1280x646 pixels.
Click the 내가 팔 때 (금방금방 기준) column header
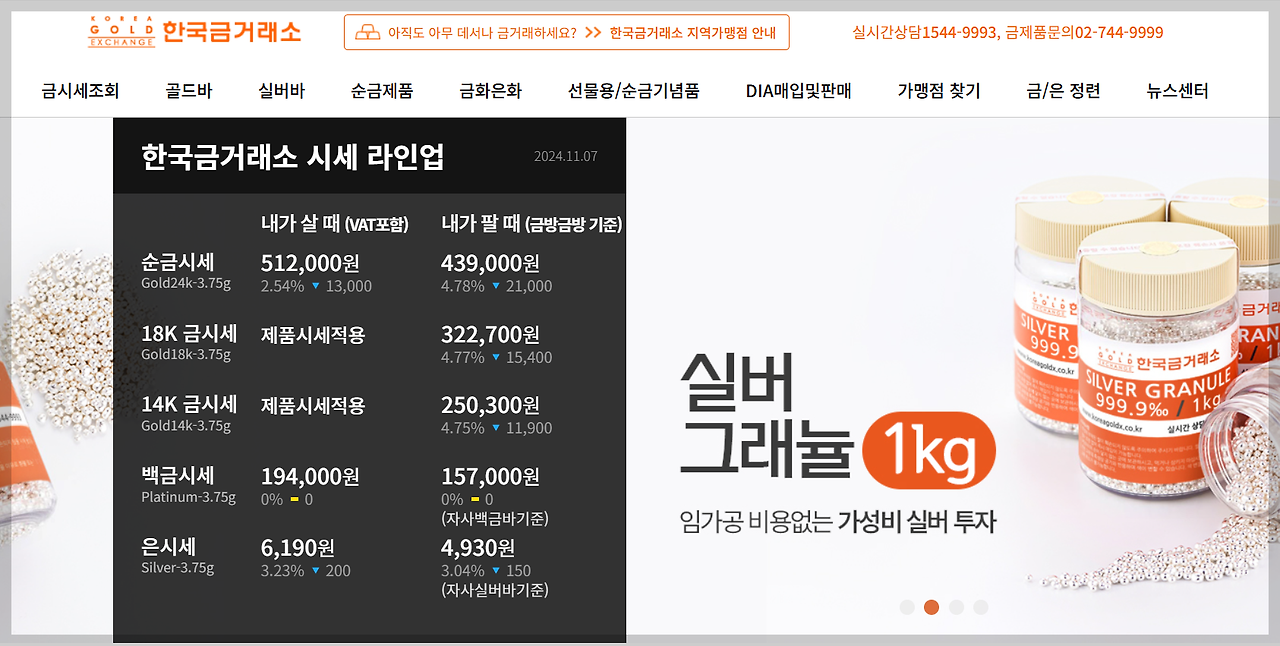click(531, 224)
